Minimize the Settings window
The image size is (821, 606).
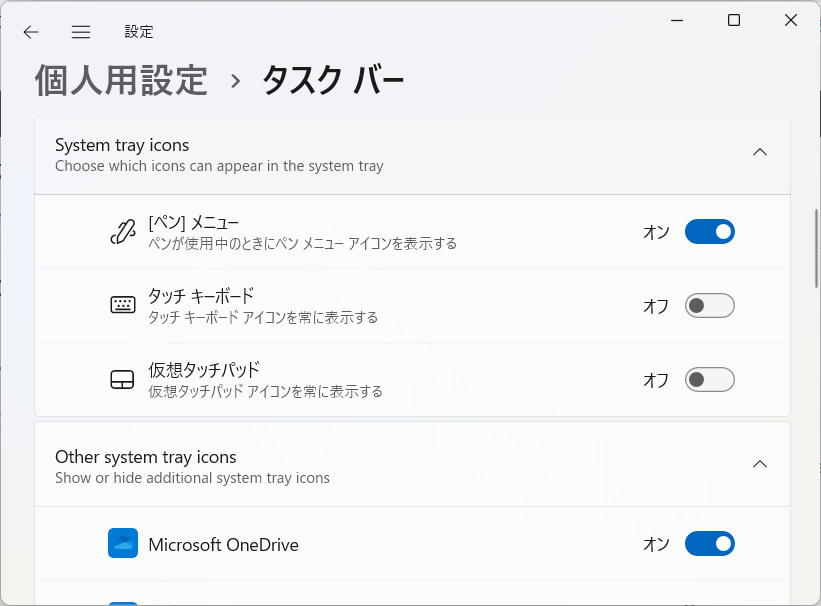(677, 20)
